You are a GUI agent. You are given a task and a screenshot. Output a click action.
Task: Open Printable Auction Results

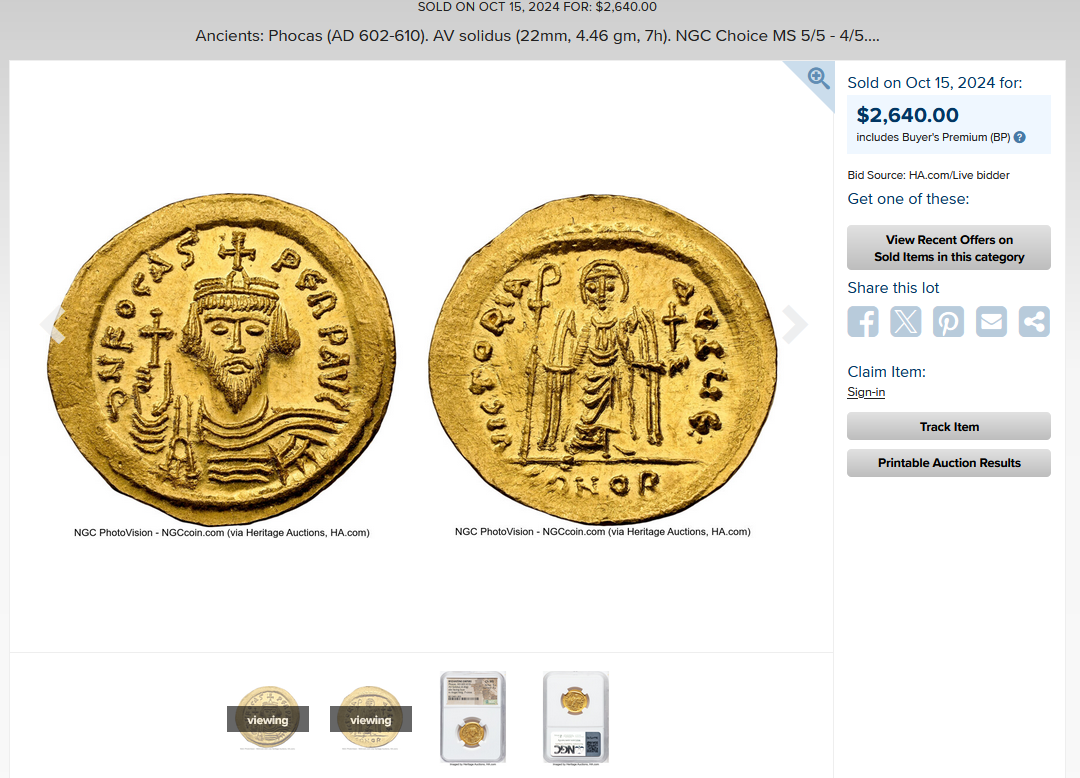pos(948,463)
